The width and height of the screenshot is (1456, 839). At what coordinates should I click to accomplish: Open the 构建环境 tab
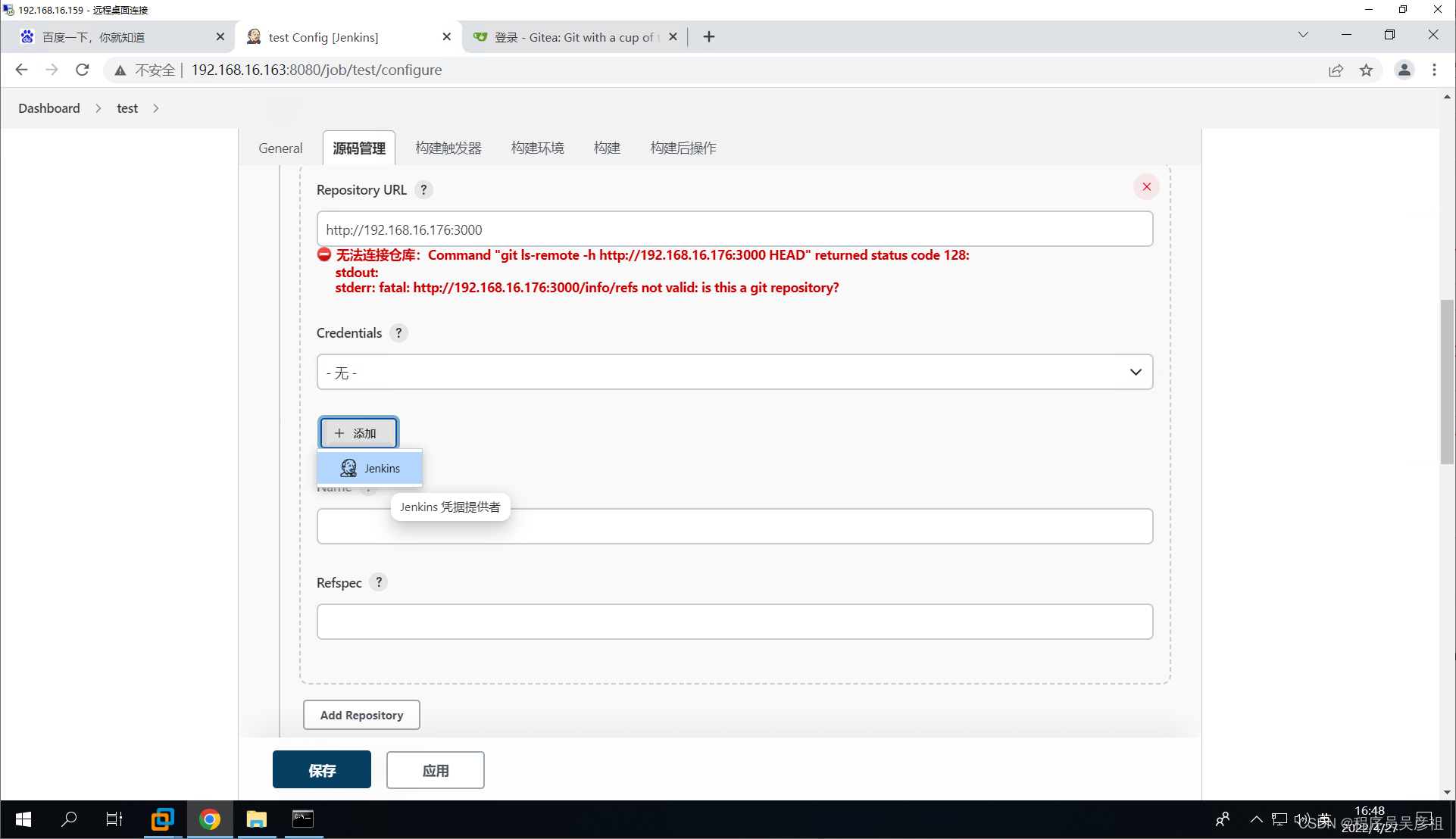point(538,148)
